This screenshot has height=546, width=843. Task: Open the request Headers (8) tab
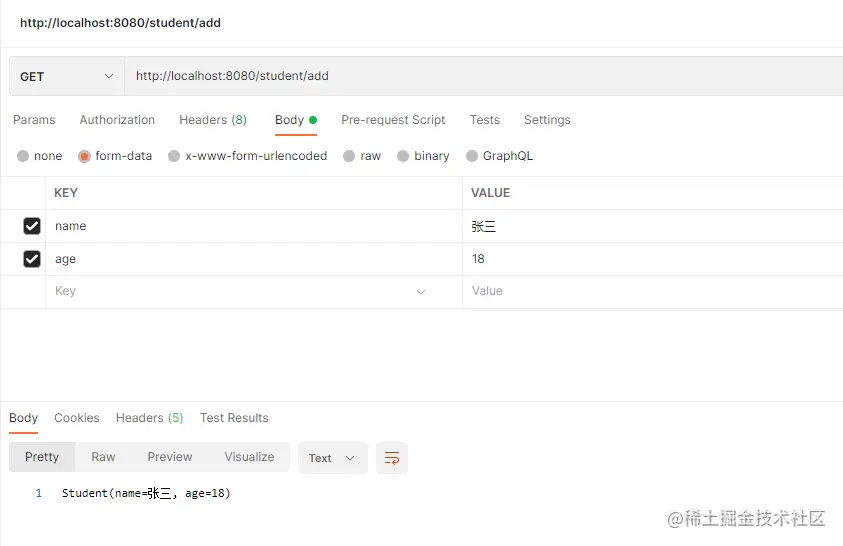coord(213,120)
